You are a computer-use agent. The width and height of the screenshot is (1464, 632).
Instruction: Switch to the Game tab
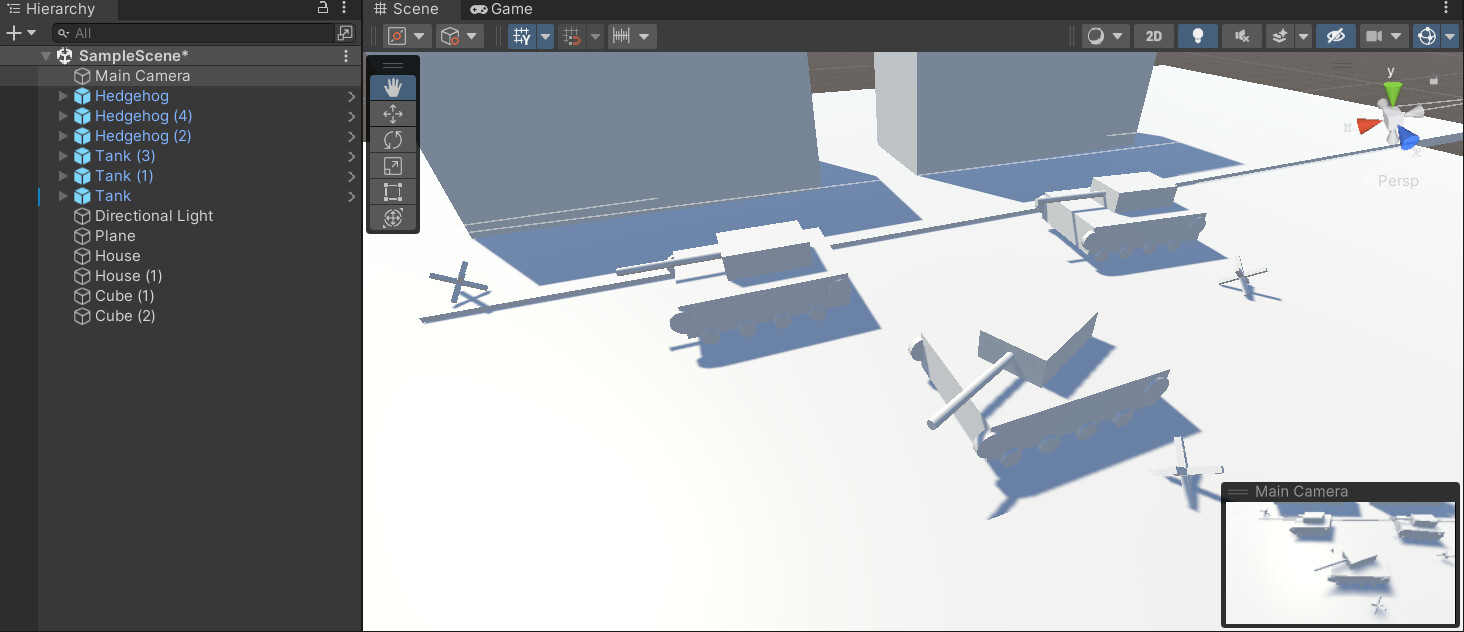tap(500, 9)
